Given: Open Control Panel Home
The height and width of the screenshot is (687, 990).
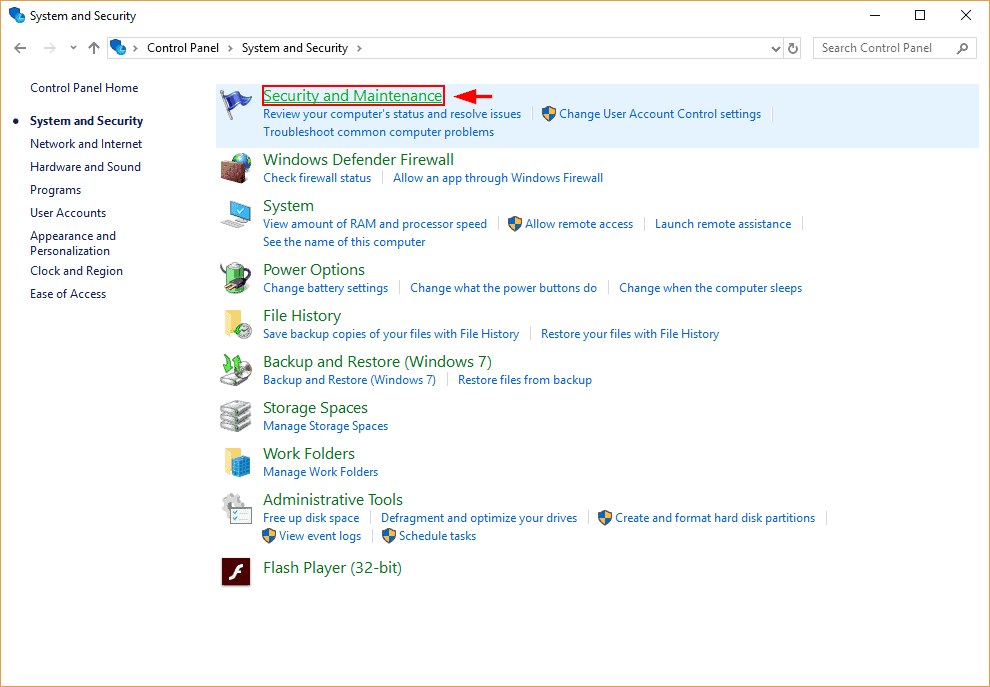Looking at the screenshot, I should 84,88.
